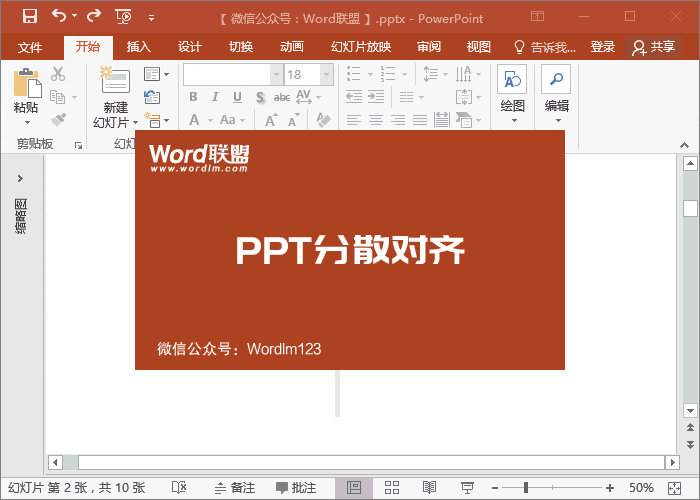The height and width of the screenshot is (500, 700).
Task: Increase font size with large A icon
Action: pos(271,120)
